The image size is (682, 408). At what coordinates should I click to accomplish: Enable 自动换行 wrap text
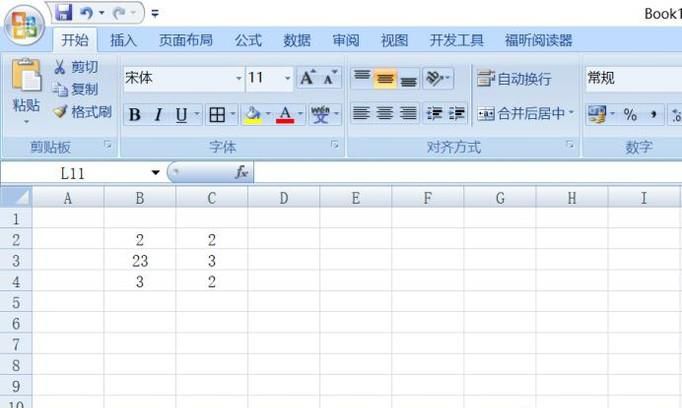pos(514,79)
